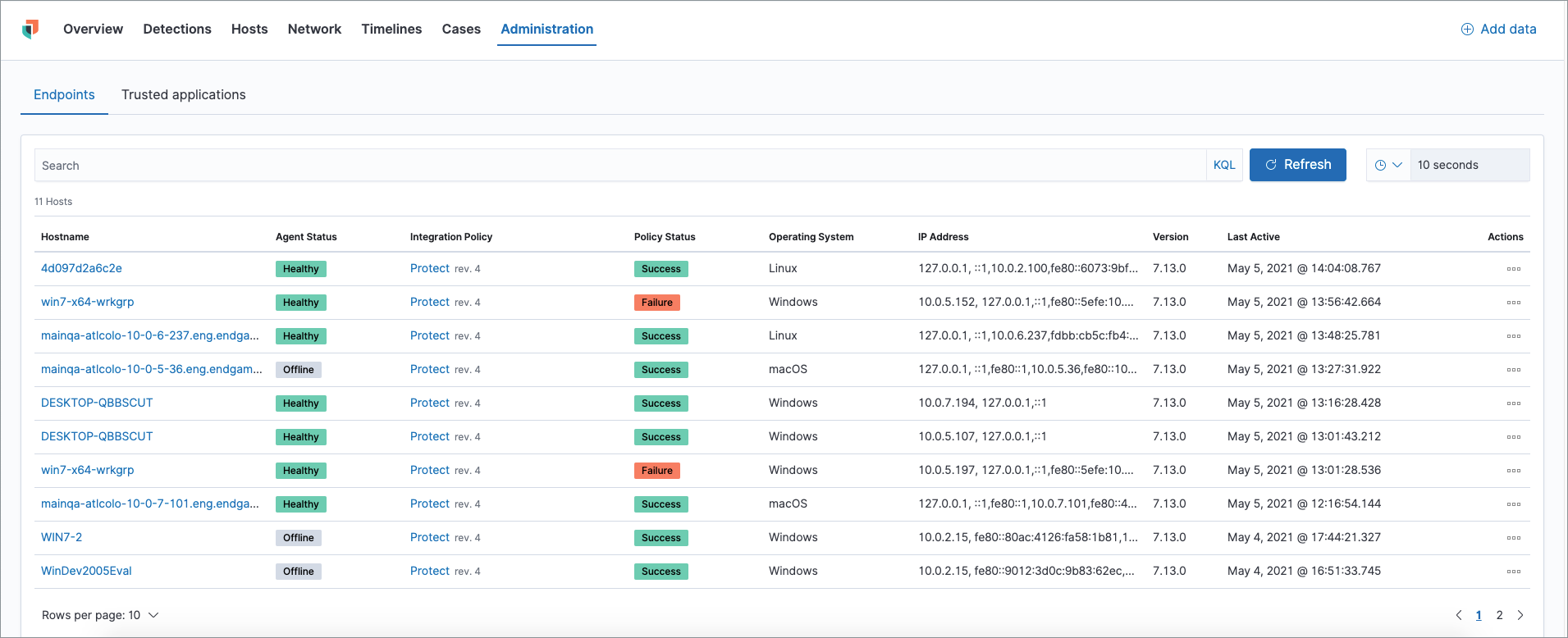Switch query language via KQL button

[1223, 165]
